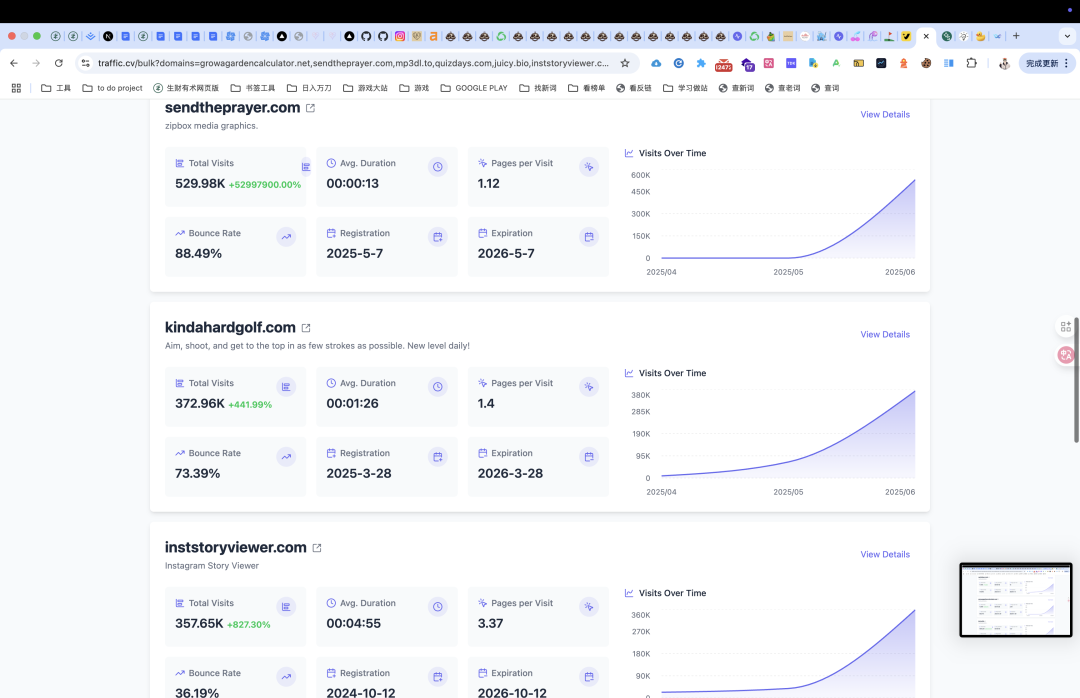Screen dimensions: 1080x698
Task: Open the Extensions puzzle icon
Action: [x=971, y=63]
